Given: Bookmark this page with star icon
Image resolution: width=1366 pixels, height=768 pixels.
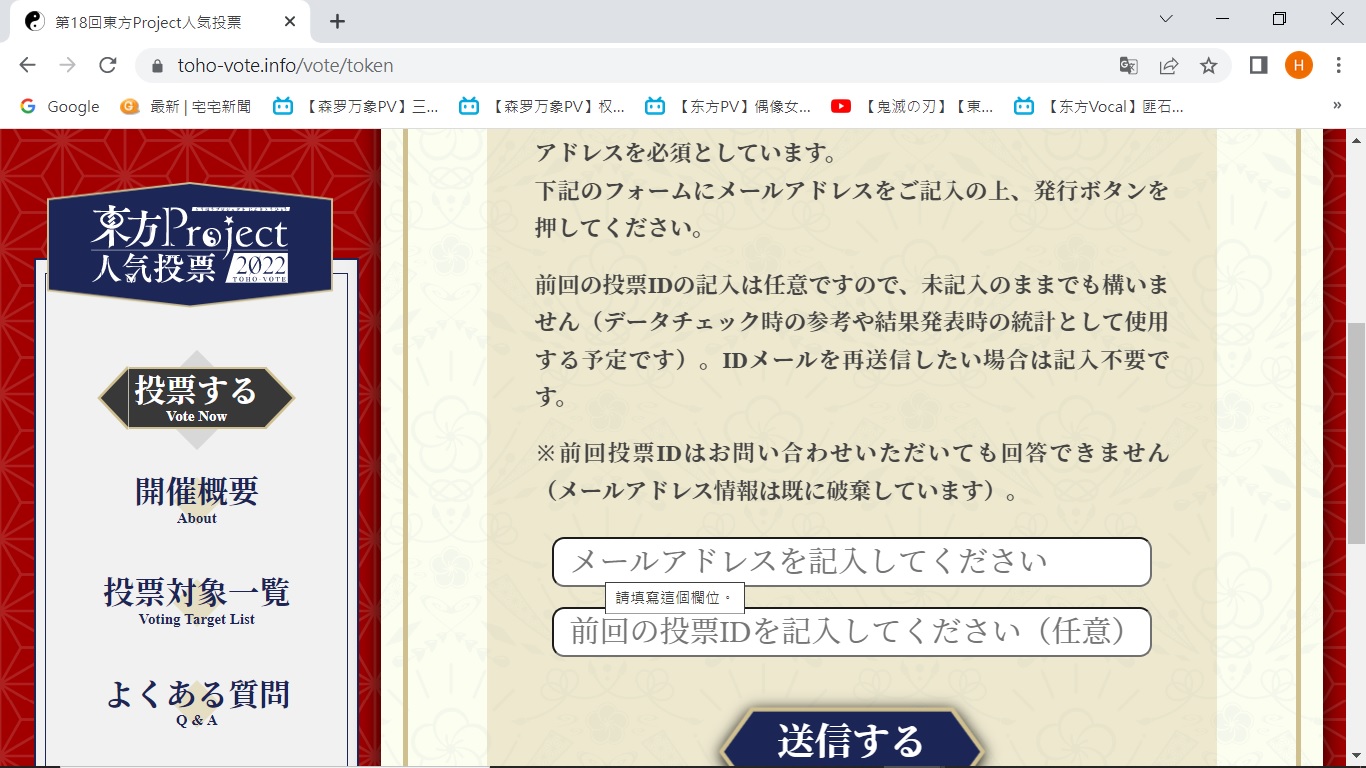Looking at the screenshot, I should (1208, 66).
